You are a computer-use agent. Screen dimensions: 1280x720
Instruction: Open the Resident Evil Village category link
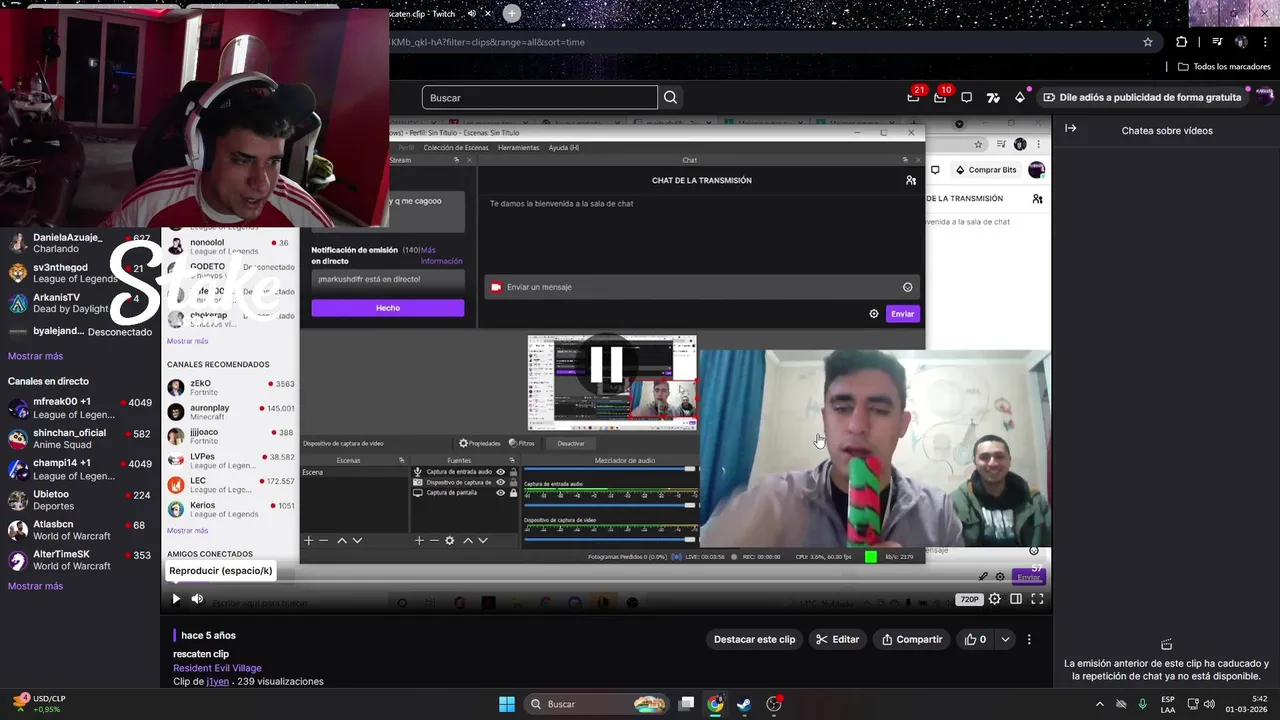(x=217, y=668)
